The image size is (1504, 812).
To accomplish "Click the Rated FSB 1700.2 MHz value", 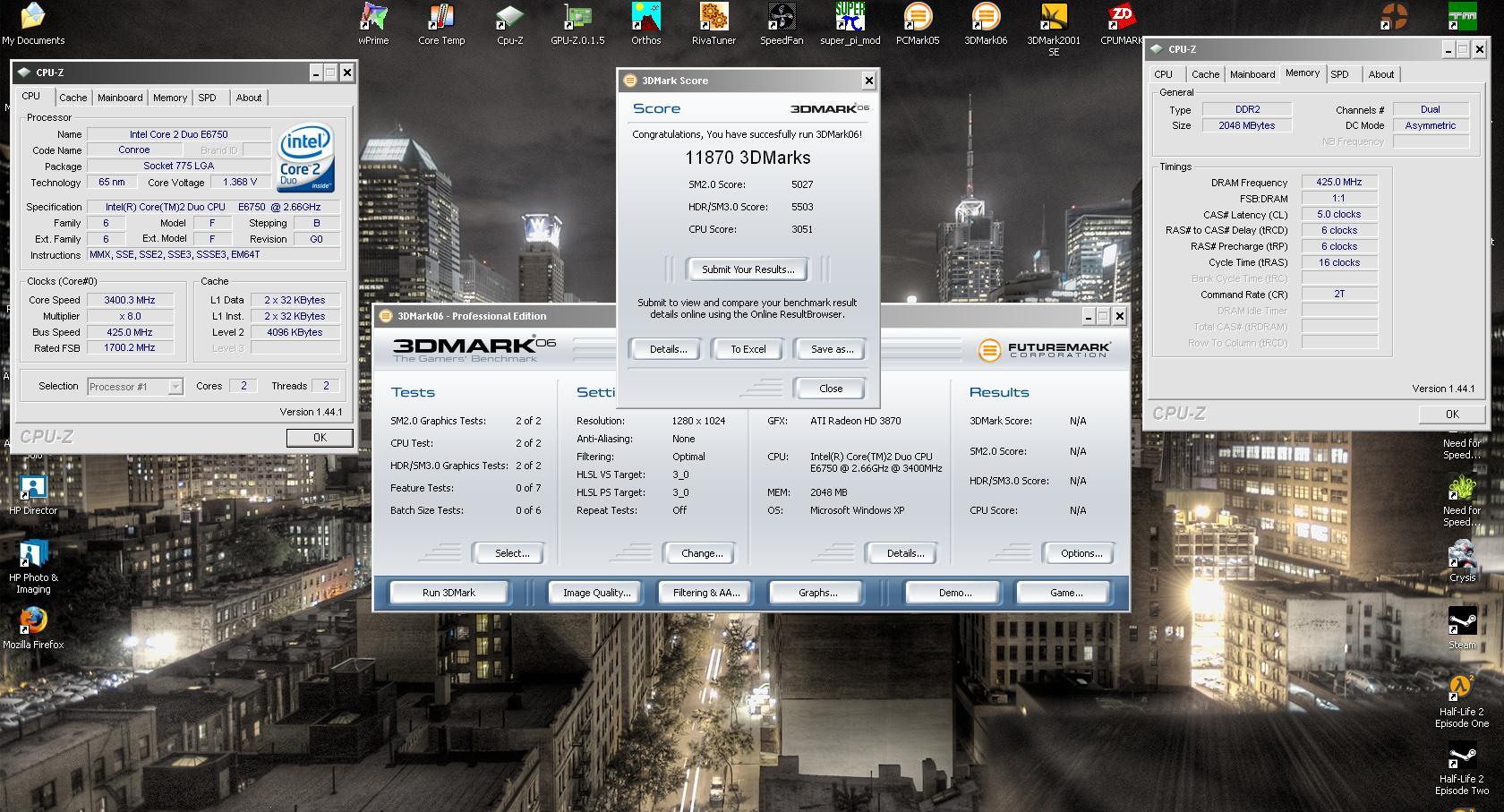I will pyautogui.click(x=130, y=348).
